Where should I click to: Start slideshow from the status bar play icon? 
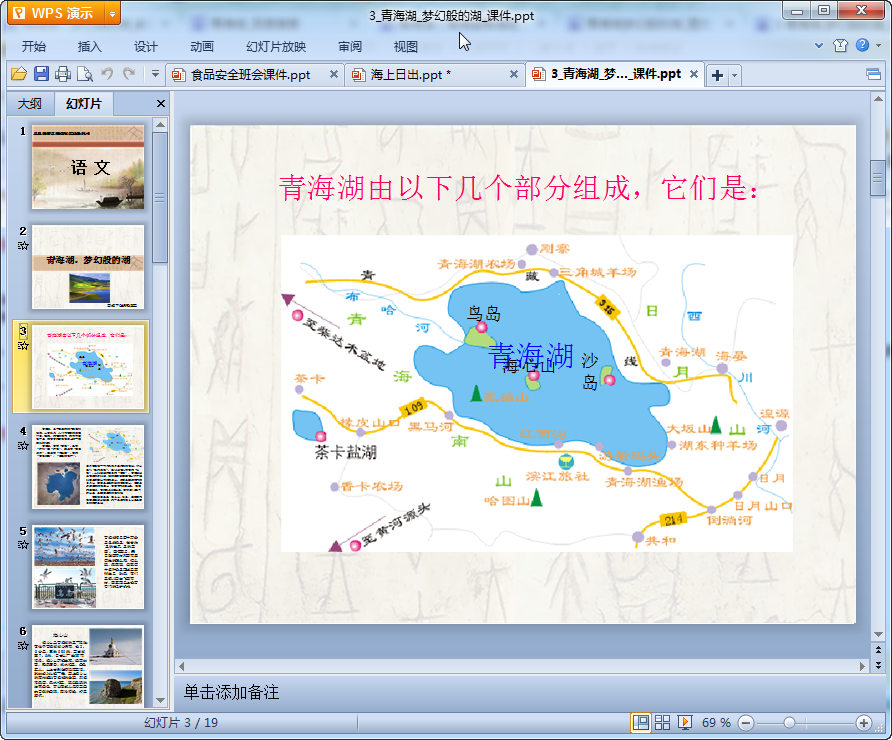click(685, 722)
